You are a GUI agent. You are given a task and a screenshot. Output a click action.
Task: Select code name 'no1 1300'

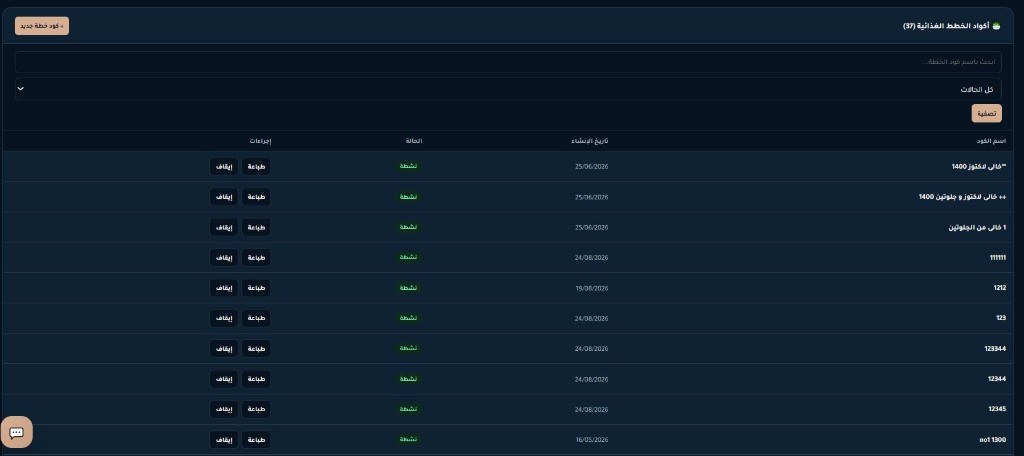tap(993, 440)
